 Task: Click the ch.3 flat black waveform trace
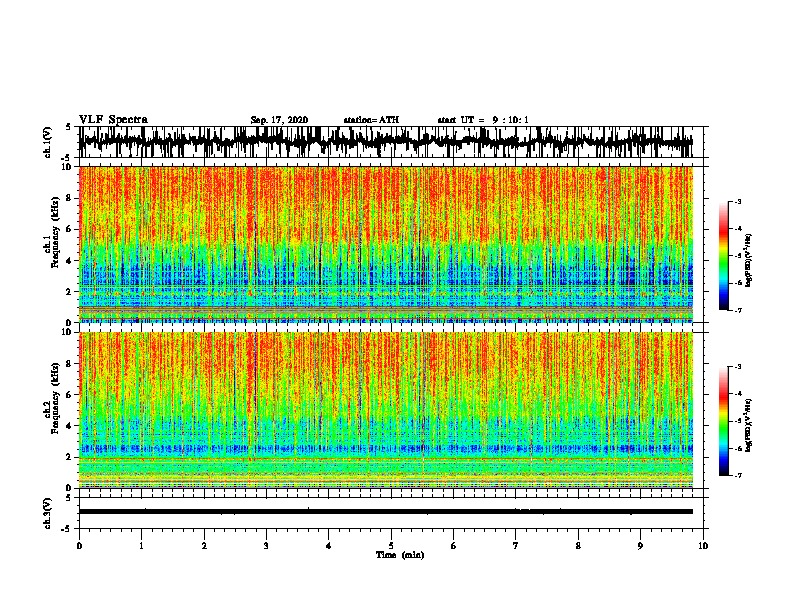pyautogui.click(x=386, y=512)
